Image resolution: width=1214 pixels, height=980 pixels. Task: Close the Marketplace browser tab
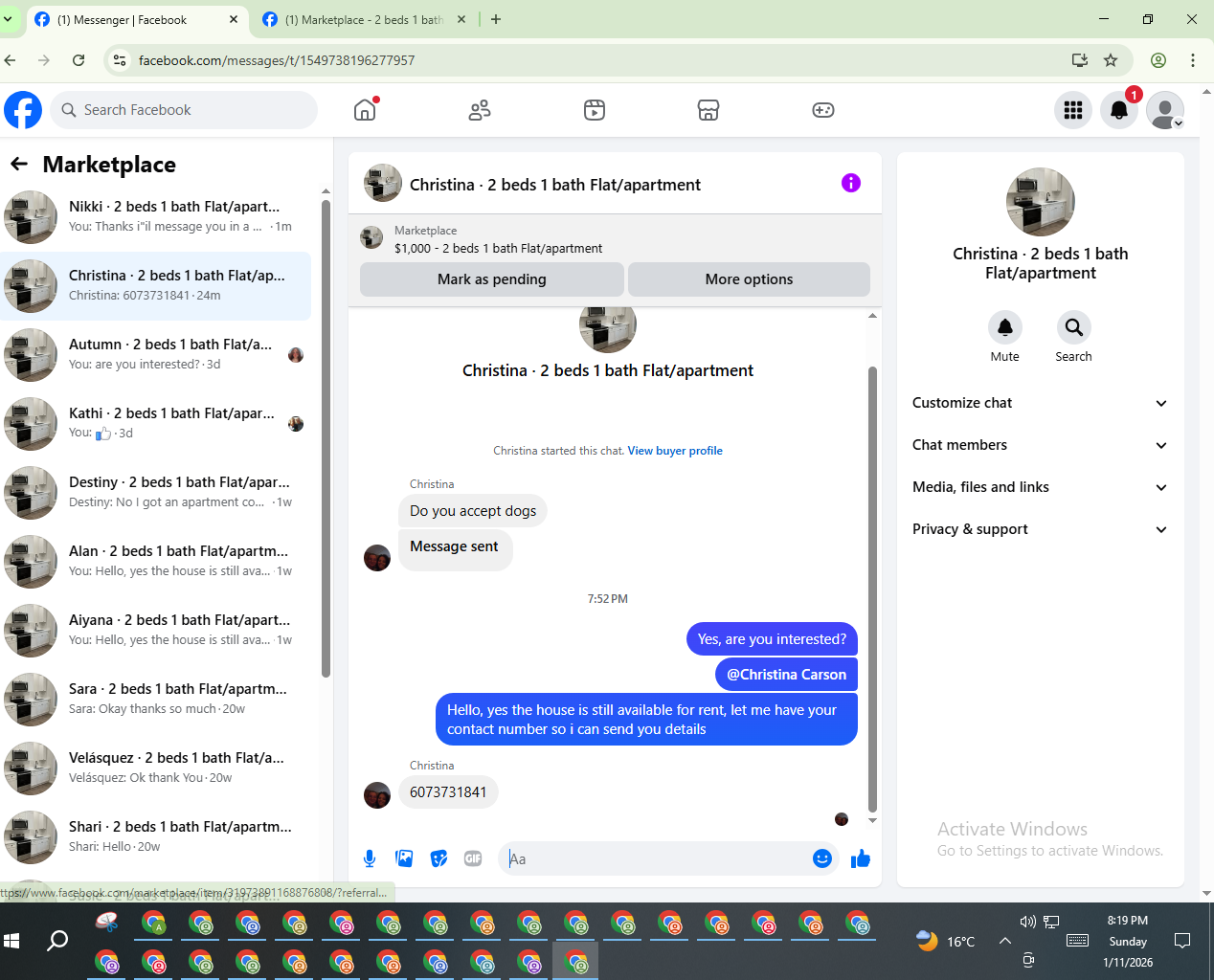pos(461,19)
